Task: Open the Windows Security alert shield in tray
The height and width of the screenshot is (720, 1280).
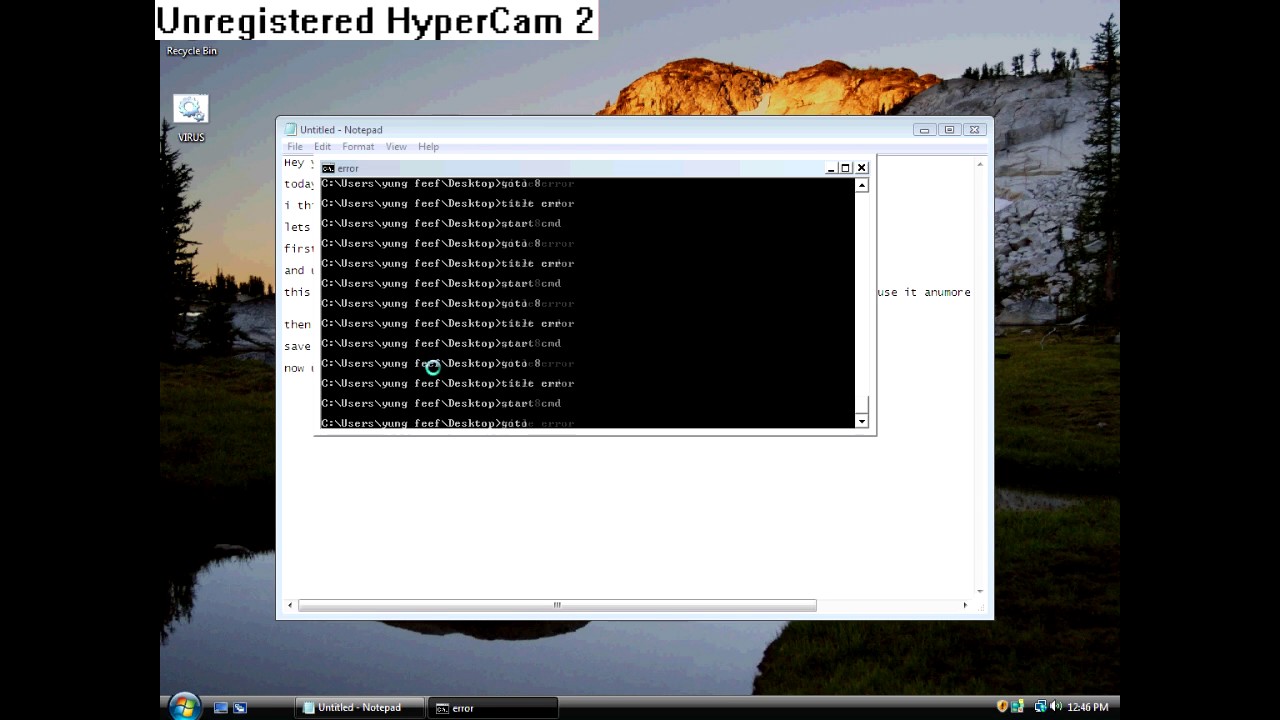Action: click(x=1003, y=707)
